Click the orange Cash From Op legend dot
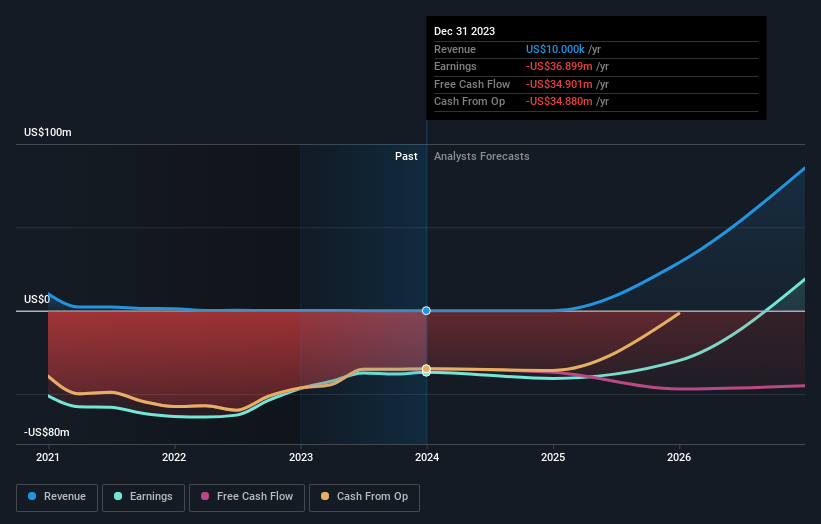The width and height of the screenshot is (821, 524). click(x=325, y=496)
